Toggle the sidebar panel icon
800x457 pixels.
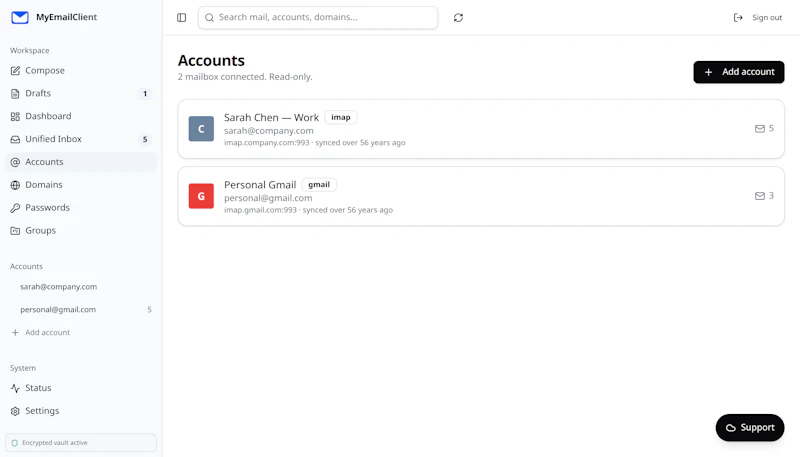(x=182, y=17)
